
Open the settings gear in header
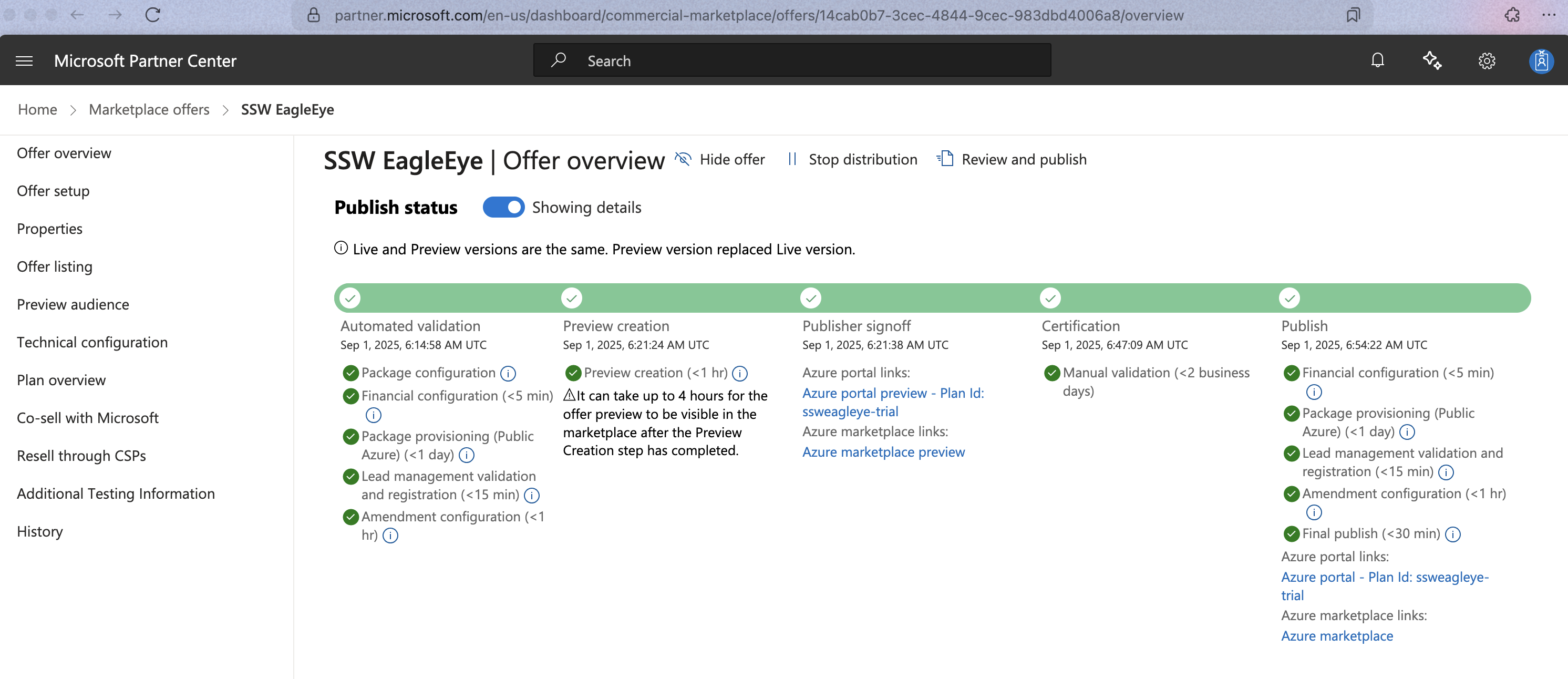click(x=1487, y=61)
